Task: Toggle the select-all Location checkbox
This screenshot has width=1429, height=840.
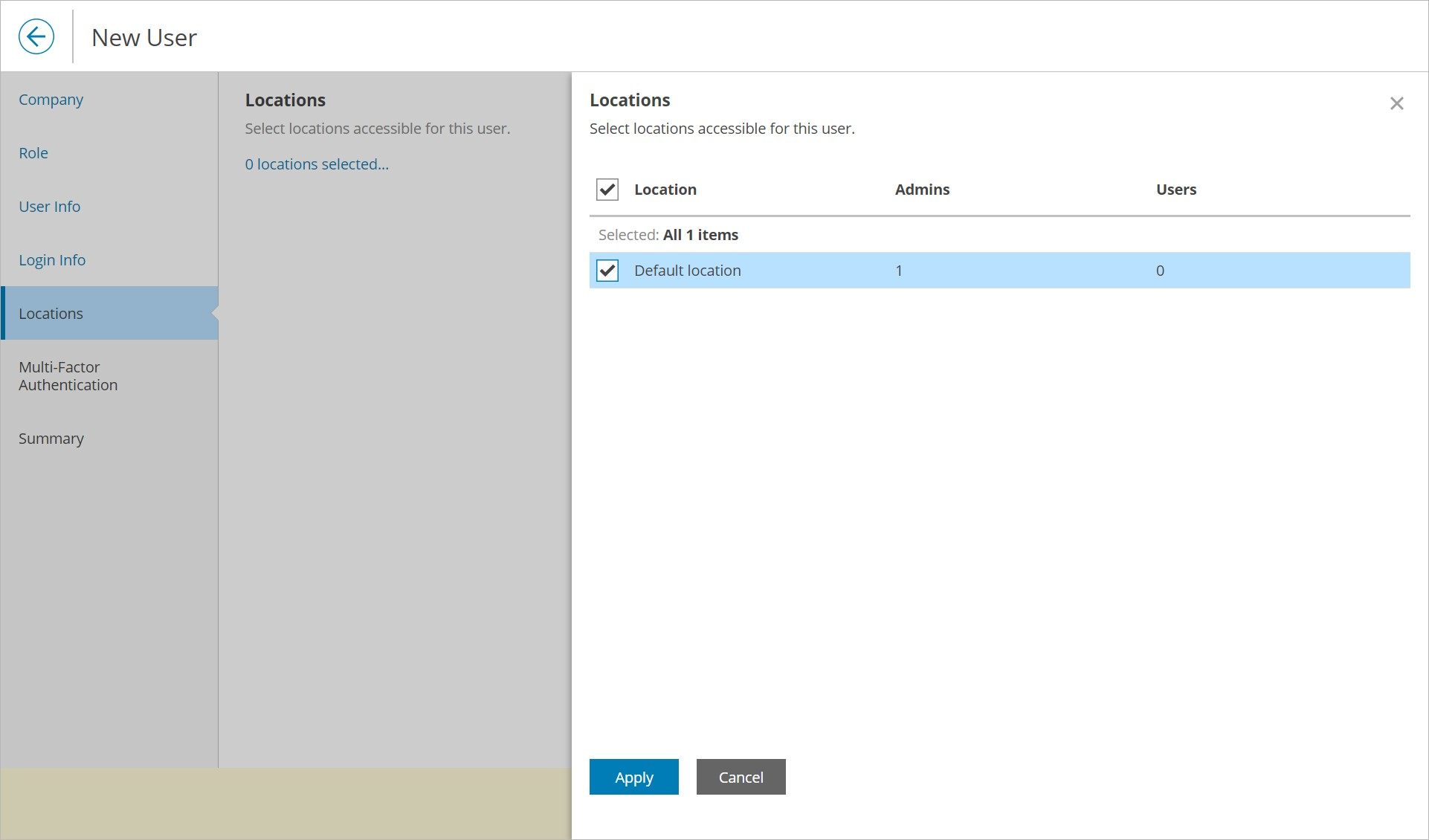Action: [x=607, y=190]
